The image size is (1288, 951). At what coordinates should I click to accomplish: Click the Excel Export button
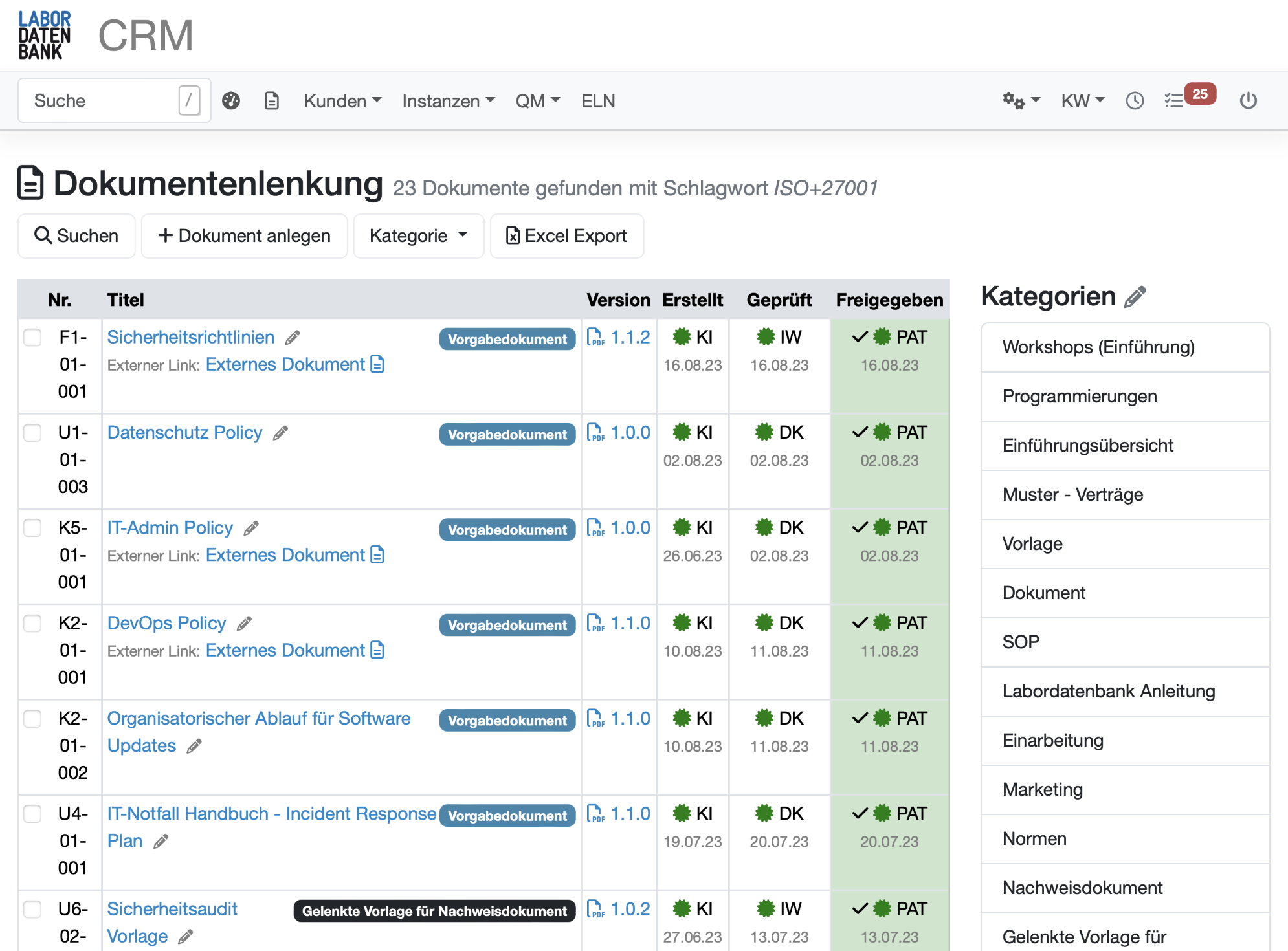[567, 235]
